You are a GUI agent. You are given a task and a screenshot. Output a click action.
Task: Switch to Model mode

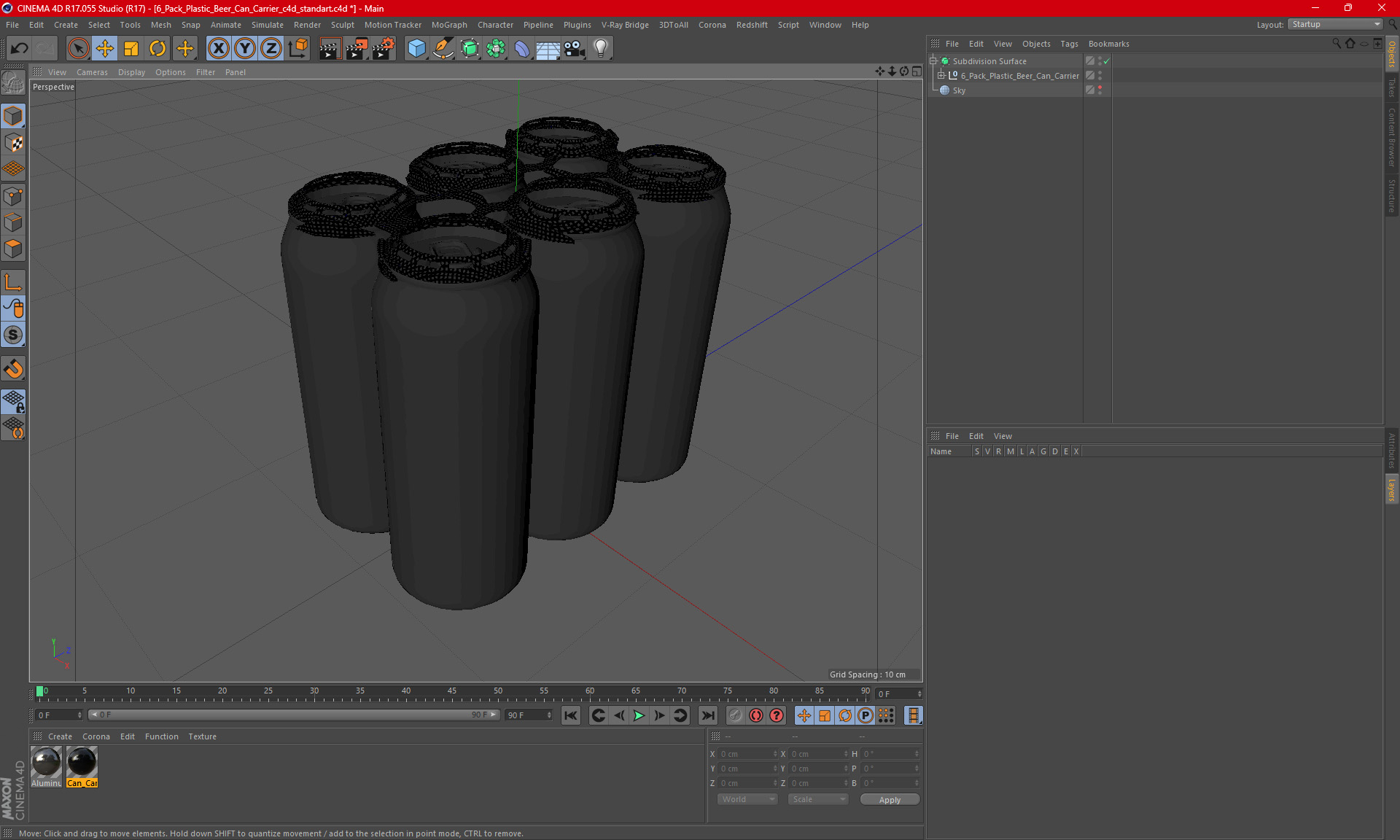(x=13, y=116)
